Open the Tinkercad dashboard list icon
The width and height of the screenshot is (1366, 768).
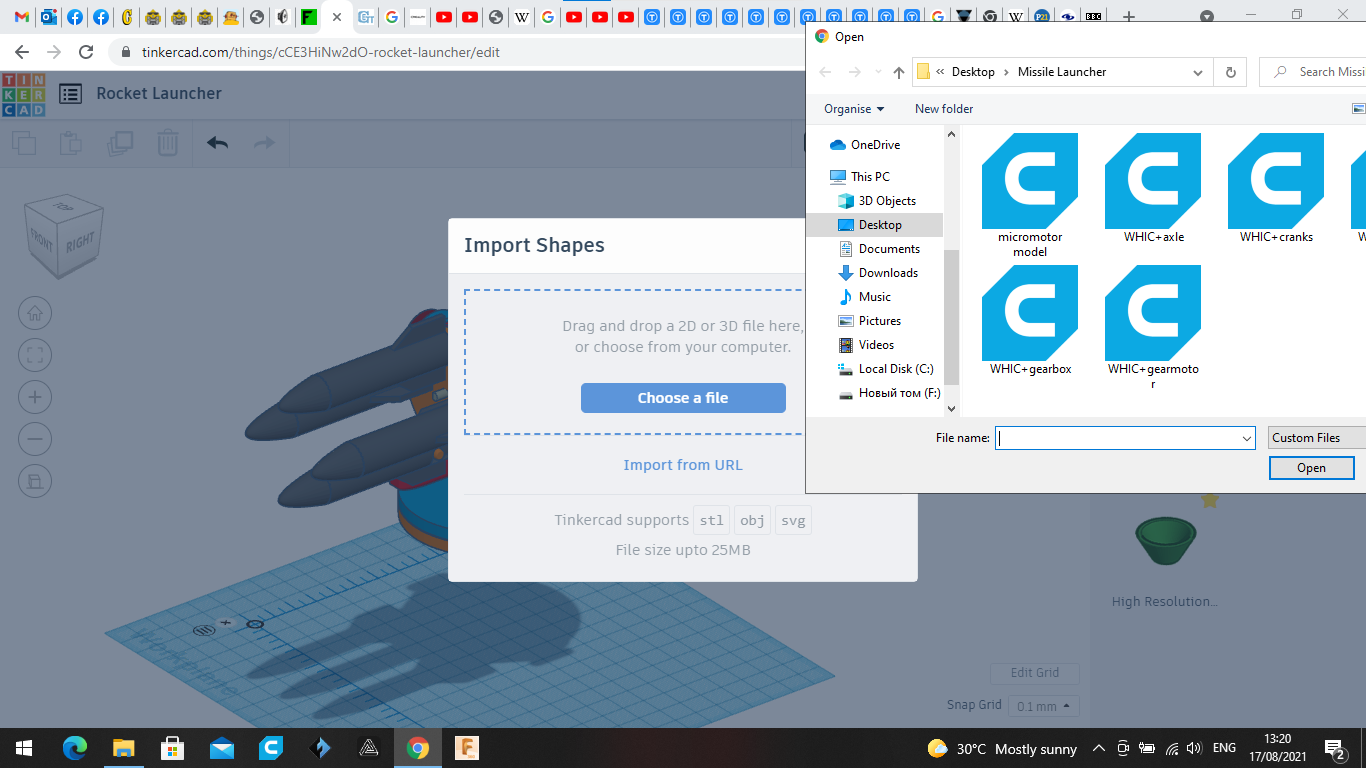click(x=70, y=94)
